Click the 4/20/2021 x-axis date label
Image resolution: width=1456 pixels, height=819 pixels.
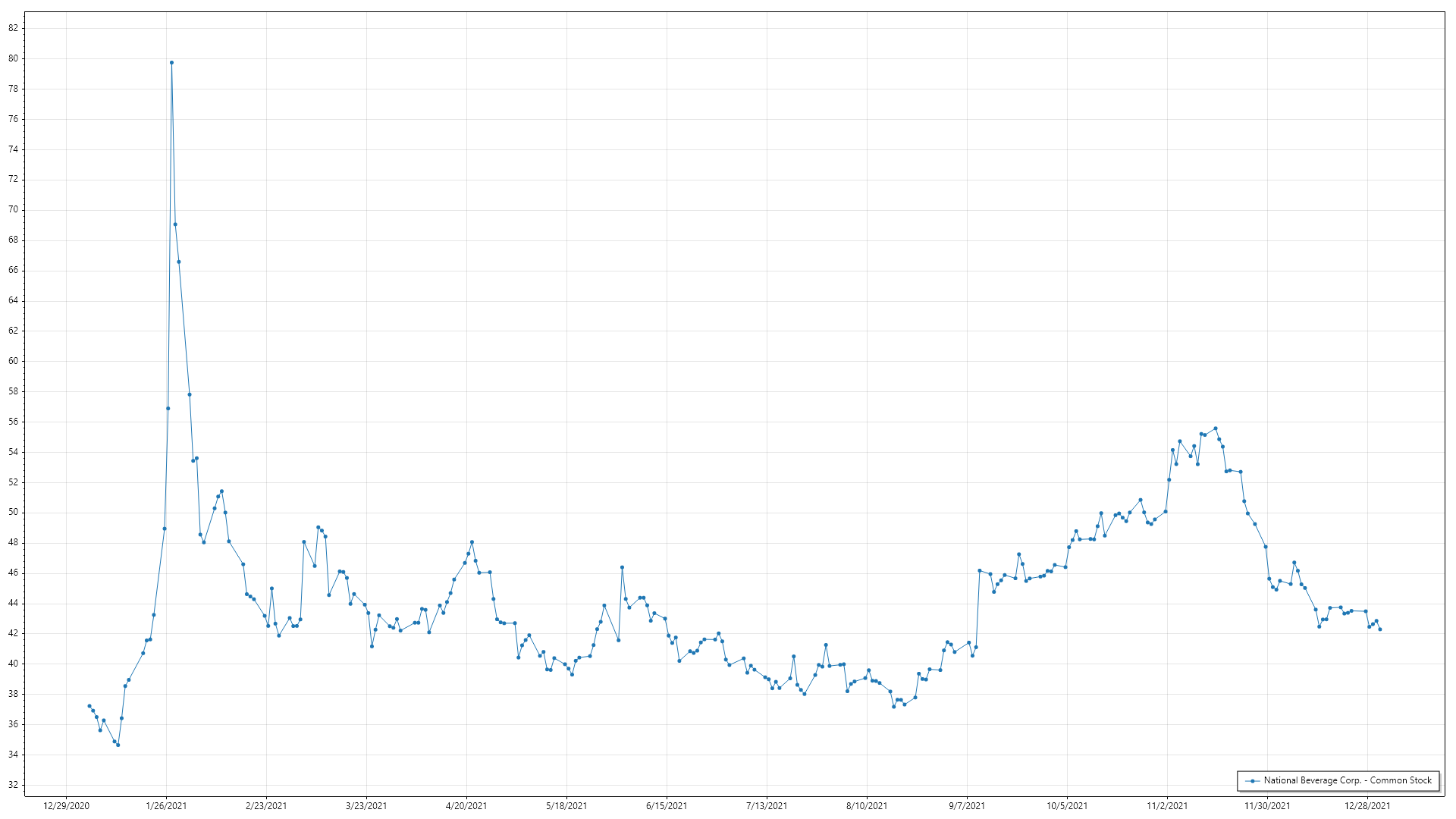(x=466, y=806)
